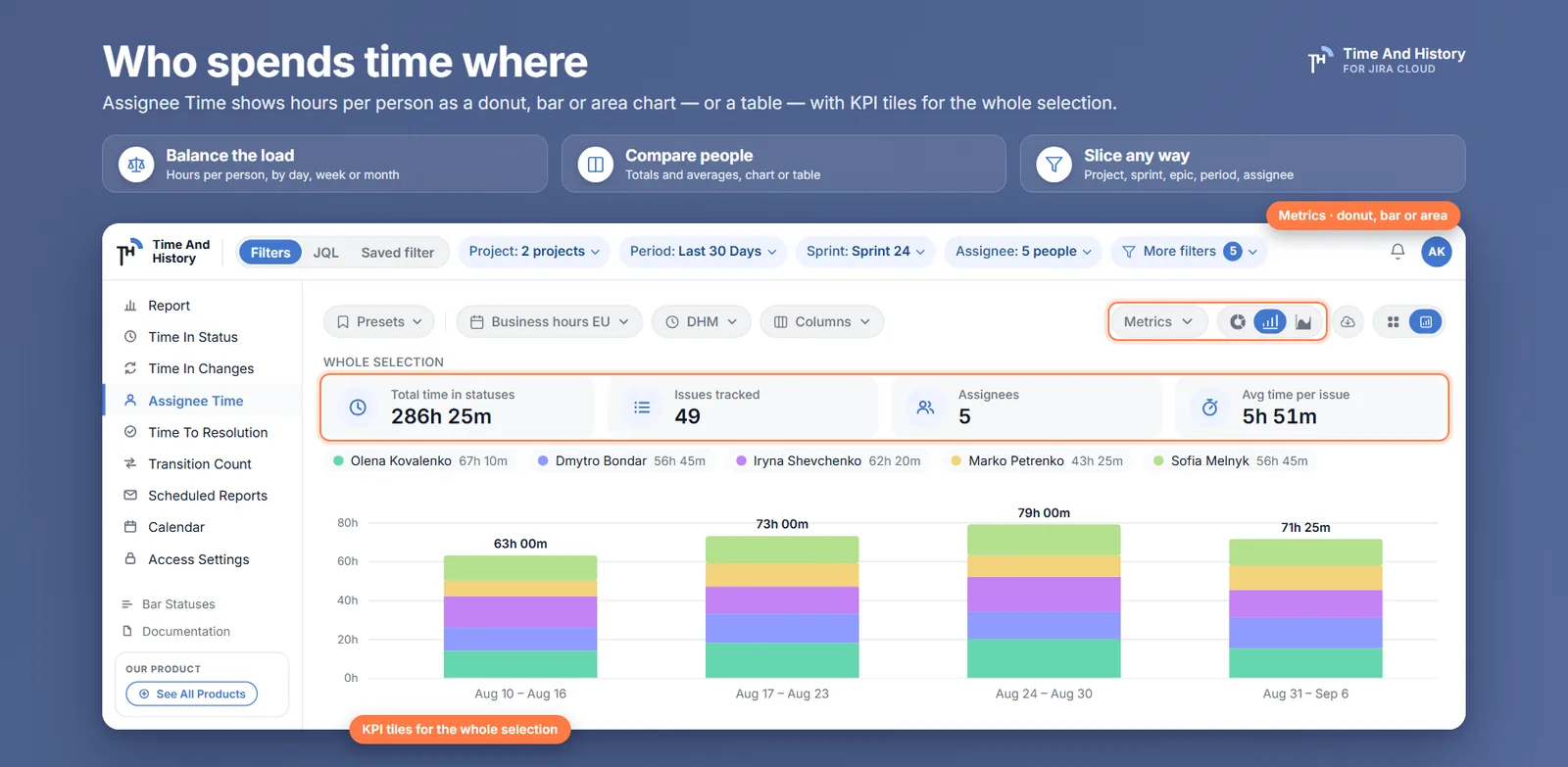1568x767 pixels.
Task: Open the notifications bell
Action: click(x=1397, y=252)
